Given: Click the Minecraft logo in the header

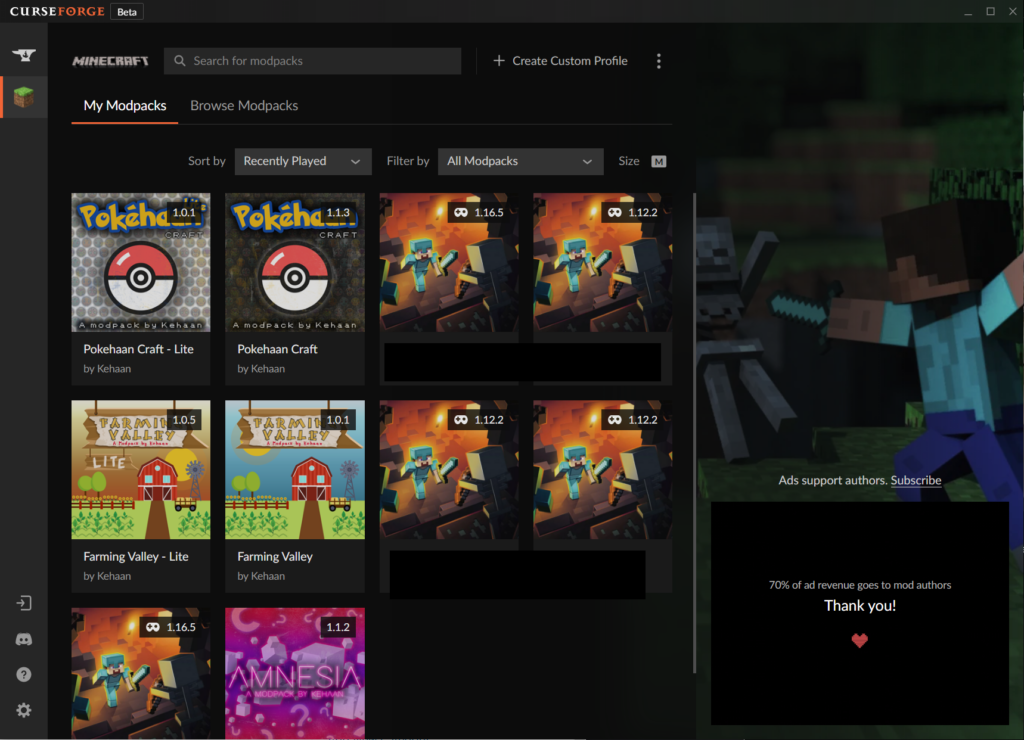Looking at the screenshot, I should [110, 61].
